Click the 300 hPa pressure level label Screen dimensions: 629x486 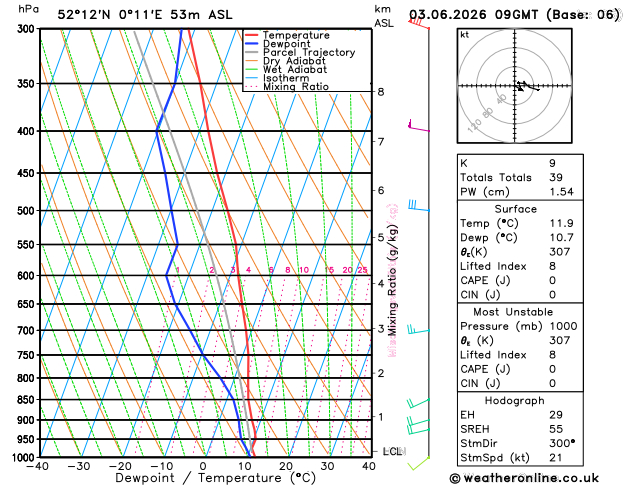tap(28, 29)
